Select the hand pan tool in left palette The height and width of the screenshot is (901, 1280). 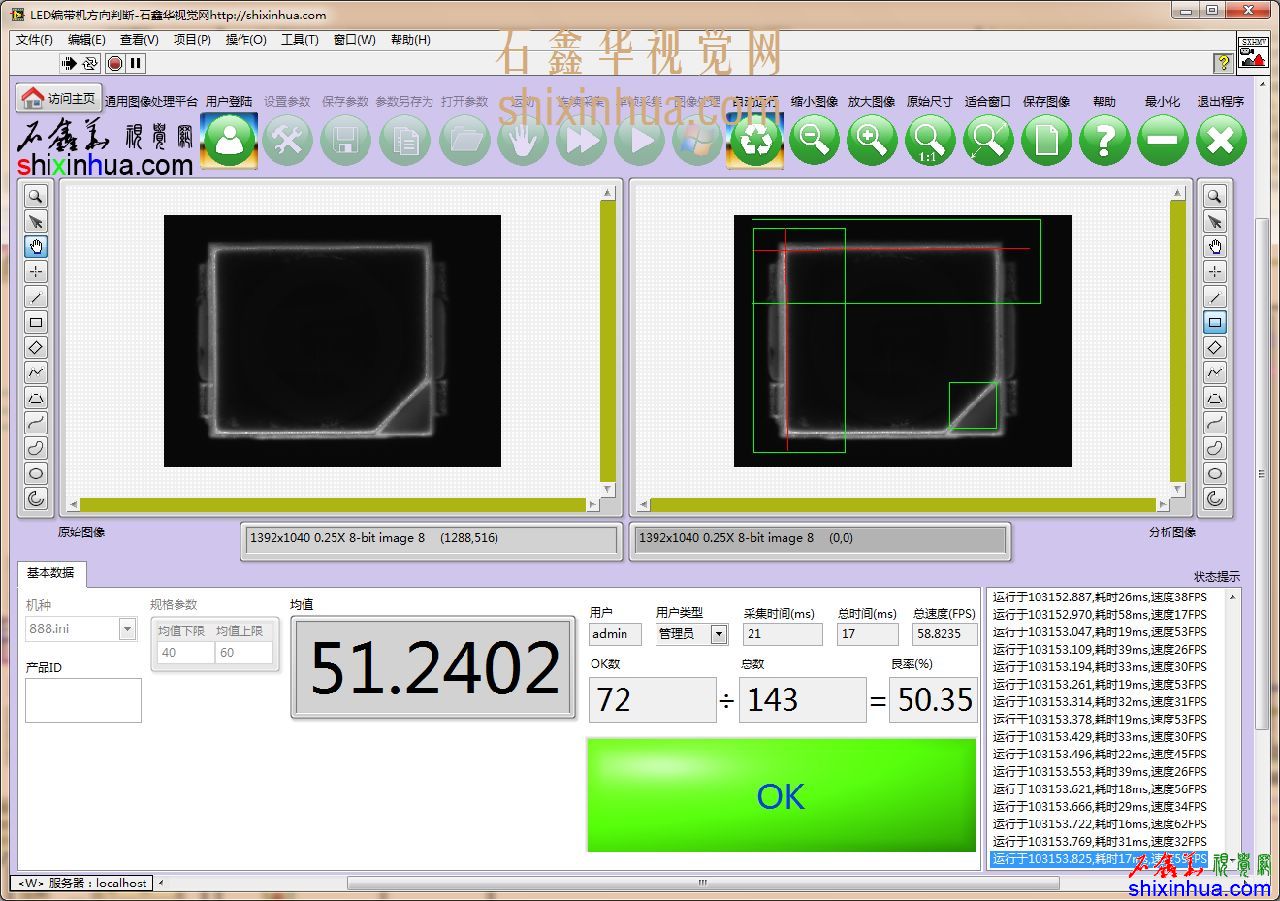click(36, 247)
